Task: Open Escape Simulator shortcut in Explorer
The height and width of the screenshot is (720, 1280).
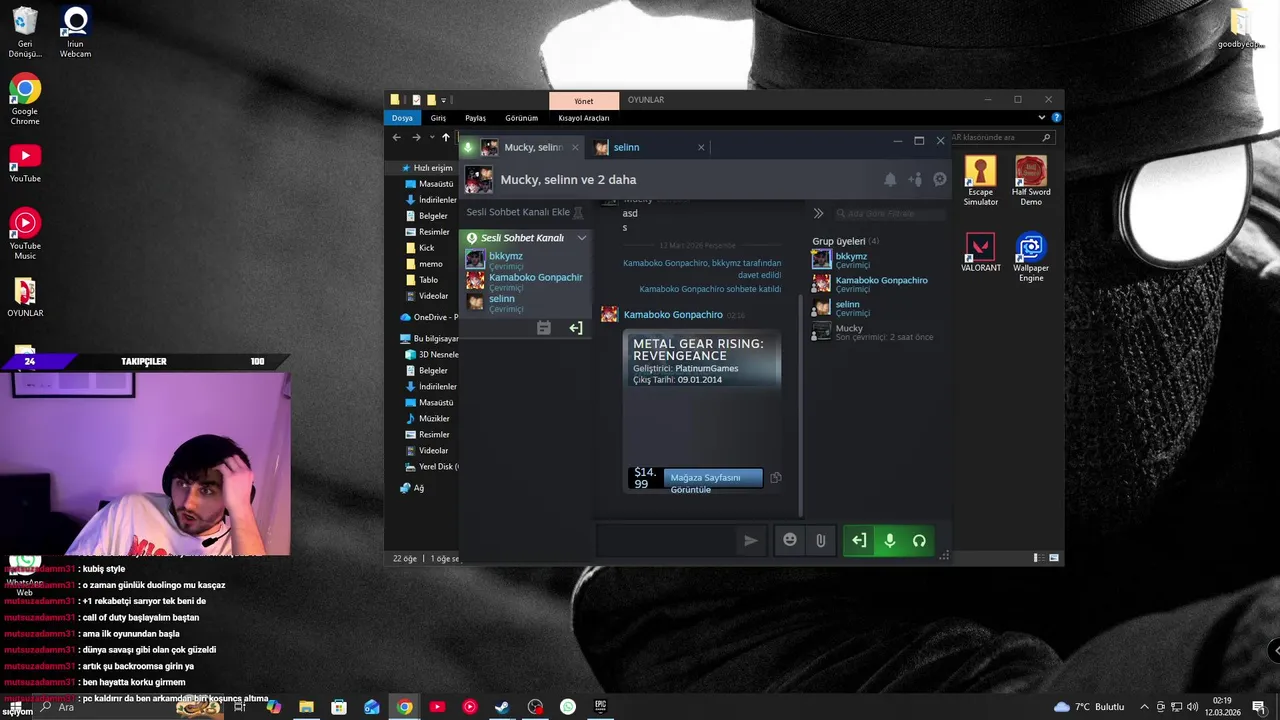Action: tap(980, 181)
